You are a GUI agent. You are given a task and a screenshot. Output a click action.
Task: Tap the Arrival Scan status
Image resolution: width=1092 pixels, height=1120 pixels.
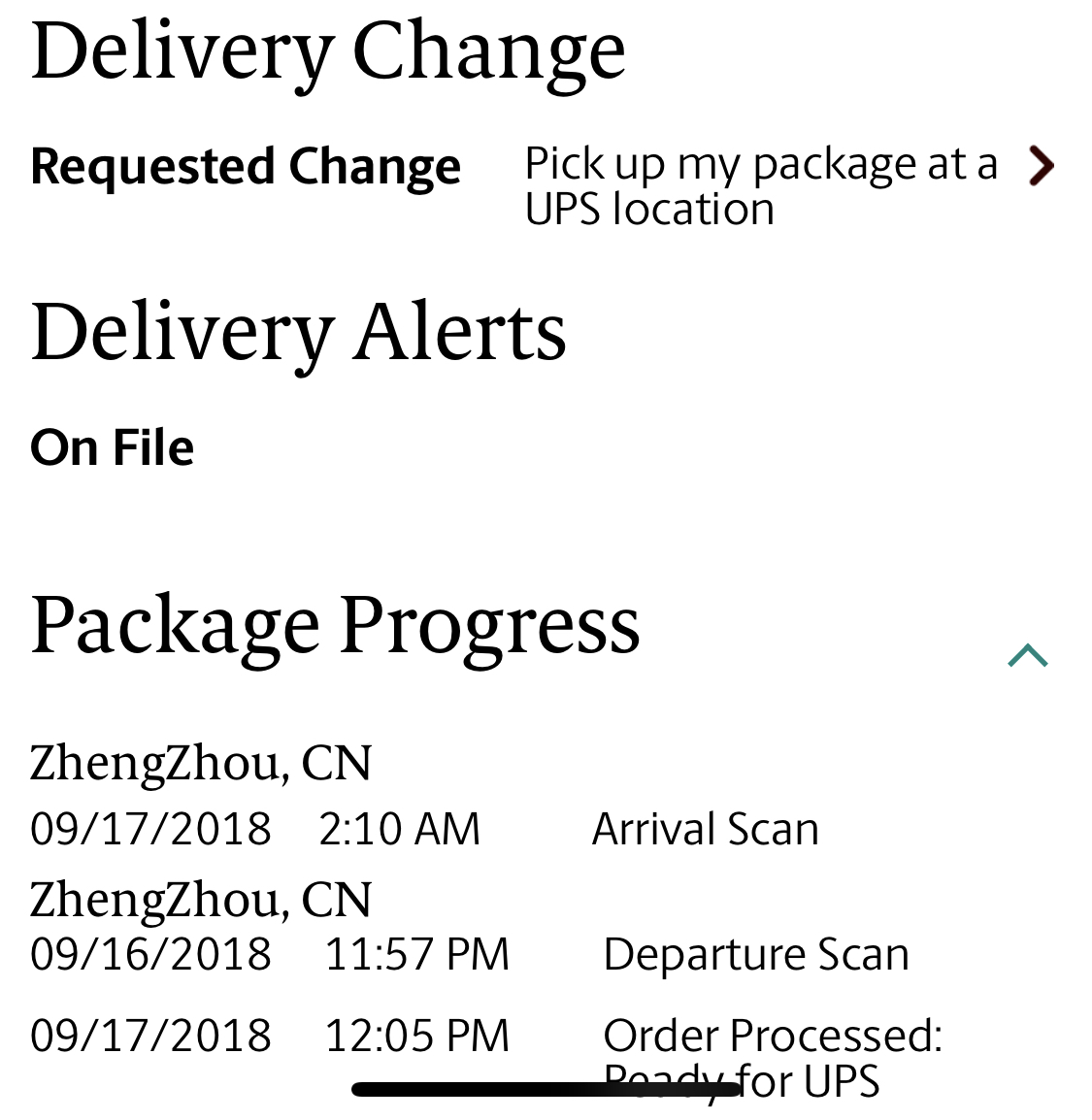click(706, 830)
